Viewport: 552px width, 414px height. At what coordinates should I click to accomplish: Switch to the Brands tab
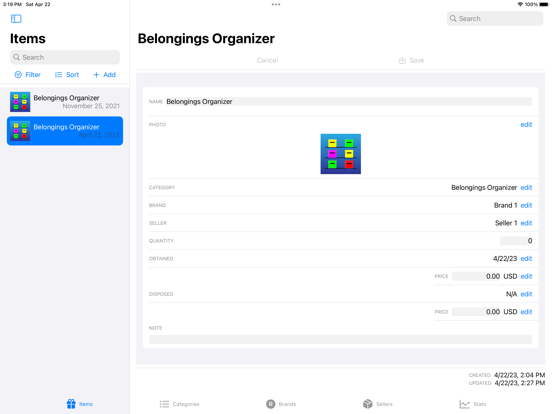click(281, 404)
